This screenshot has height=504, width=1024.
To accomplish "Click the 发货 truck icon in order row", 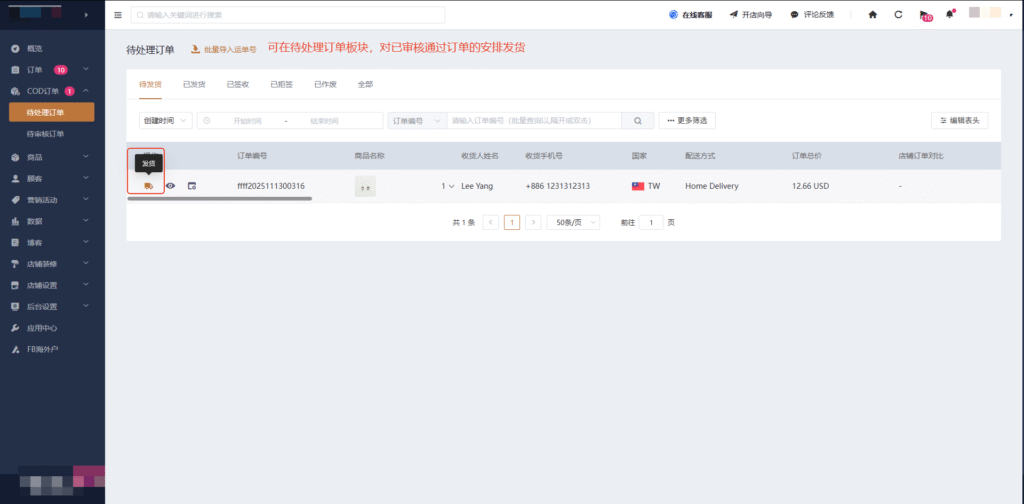I will click(148, 186).
